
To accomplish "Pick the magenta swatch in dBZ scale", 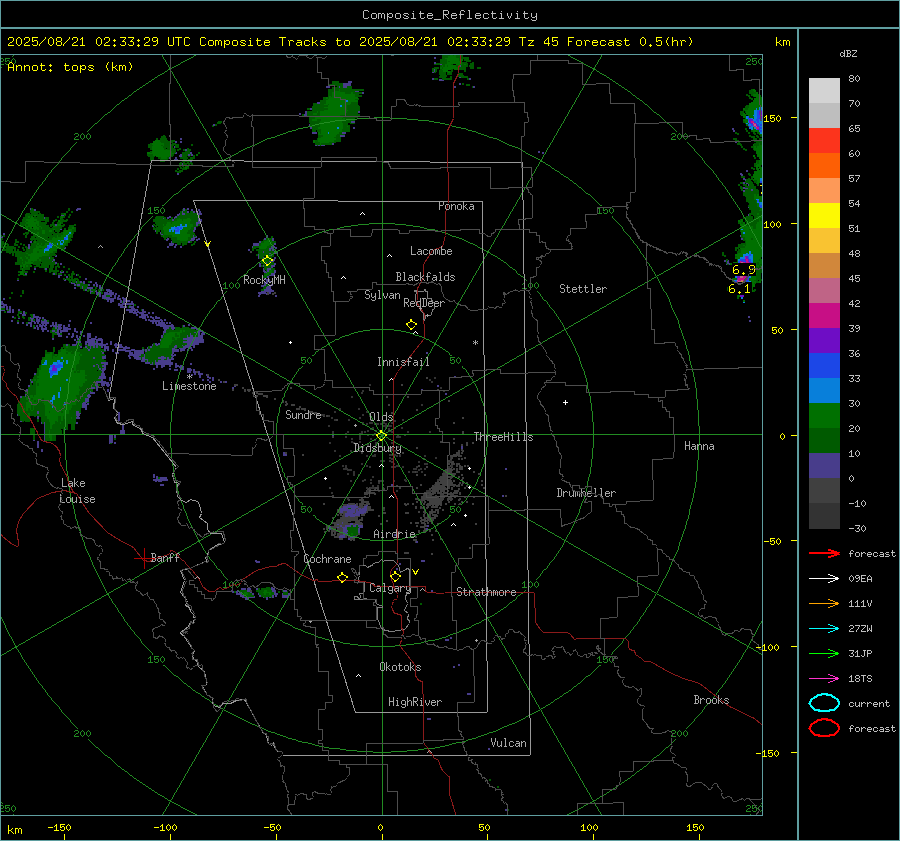I will coord(824,315).
